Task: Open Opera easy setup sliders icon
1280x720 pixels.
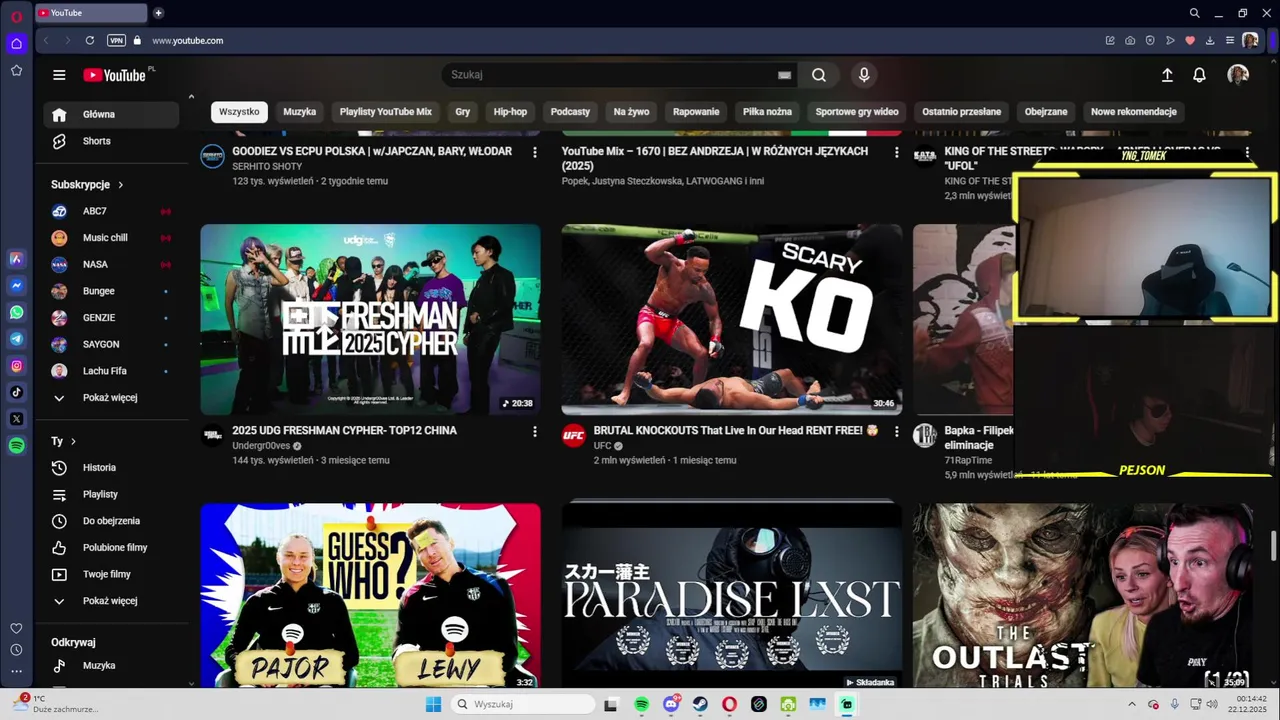Action: [1230, 41]
